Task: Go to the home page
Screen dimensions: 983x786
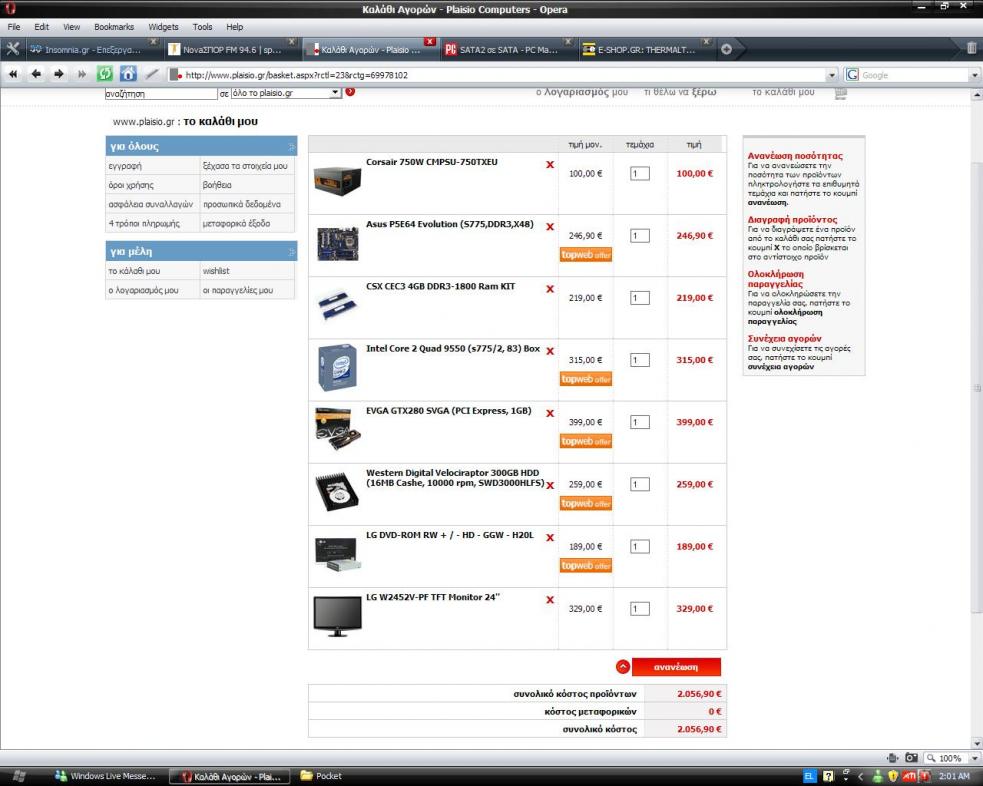Action: click(x=128, y=74)
